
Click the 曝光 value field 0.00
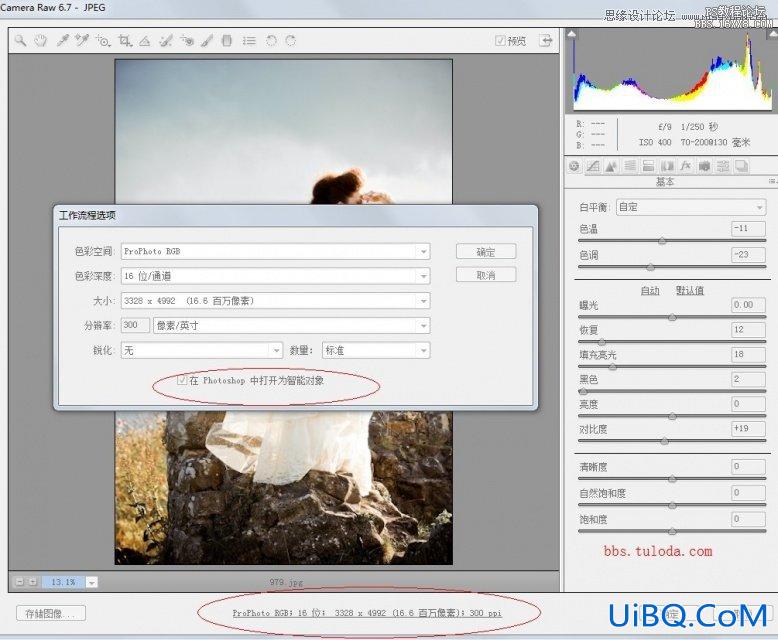749,305
